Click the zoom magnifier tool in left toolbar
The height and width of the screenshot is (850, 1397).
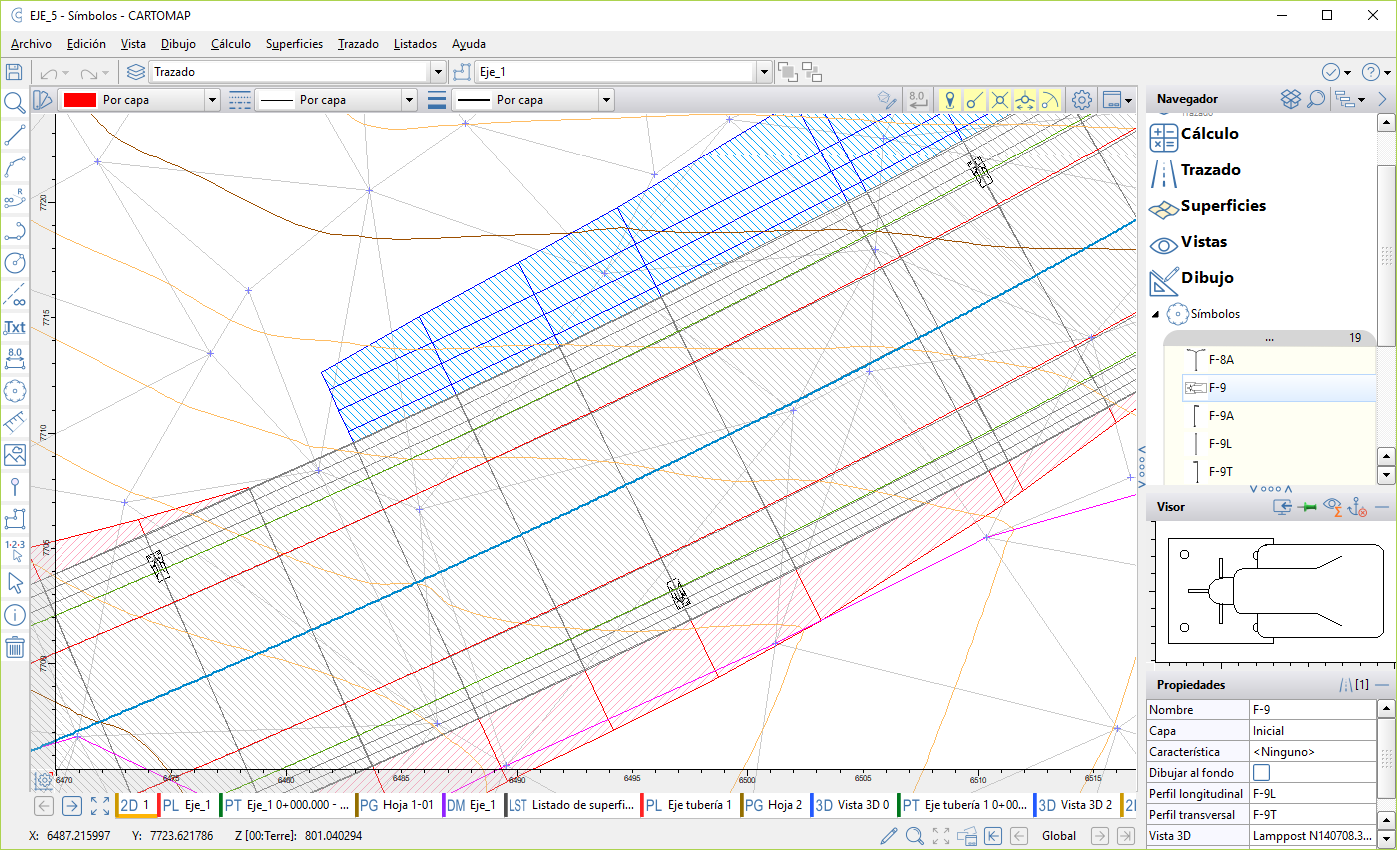point(15,103)
